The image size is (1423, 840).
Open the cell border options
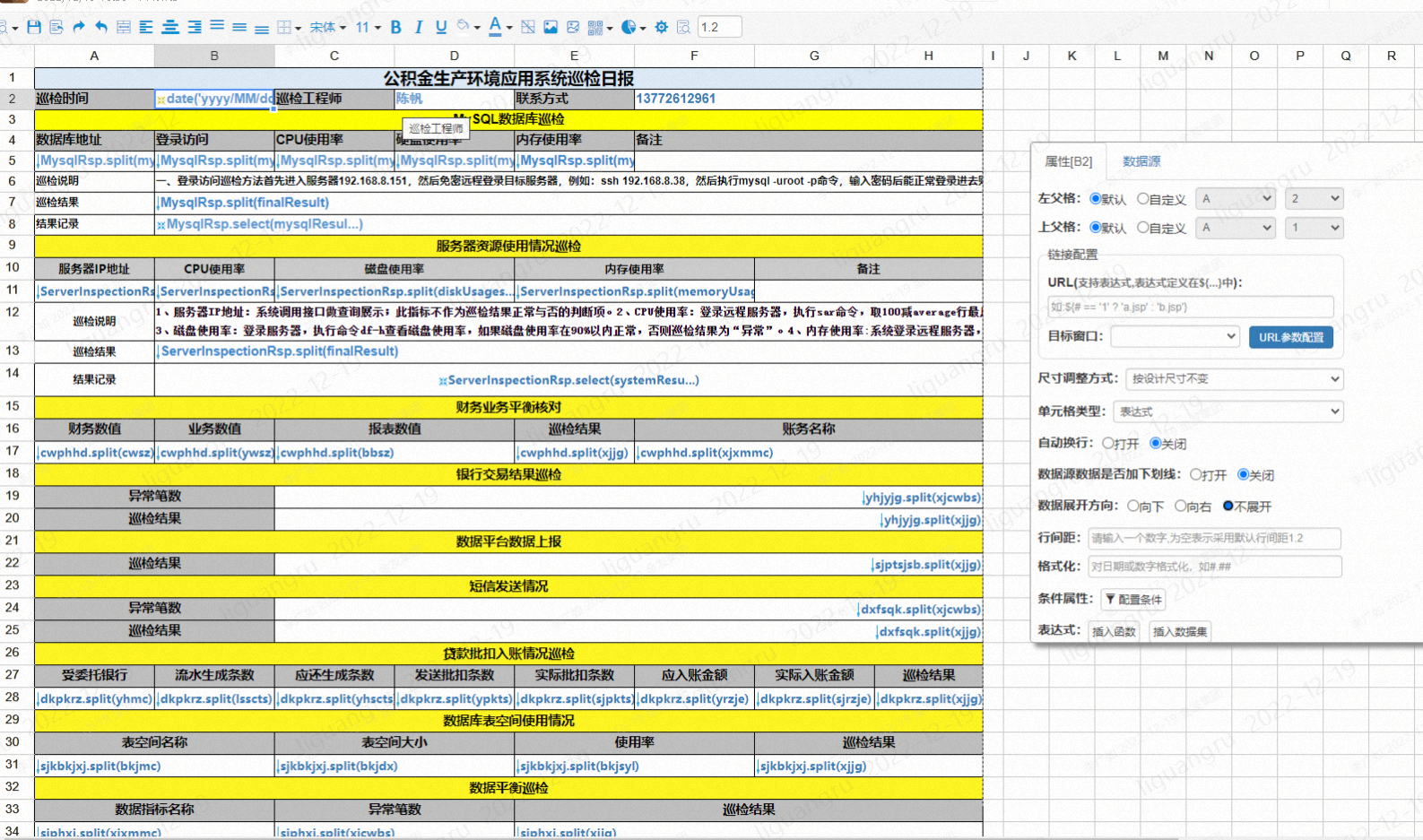pyautogui.click(x=289, y=27)
